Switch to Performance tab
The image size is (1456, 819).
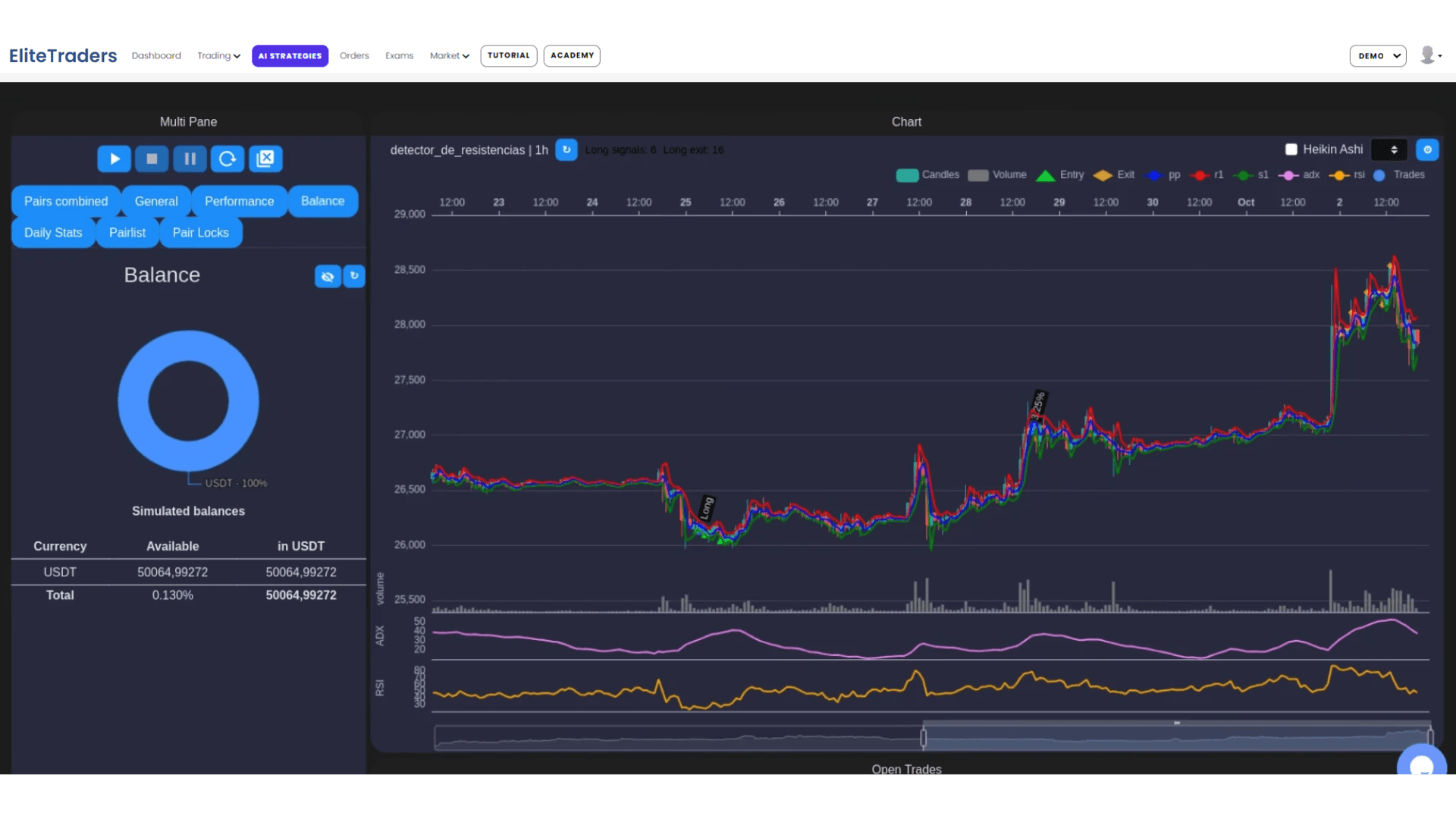[x=239, y=201]
